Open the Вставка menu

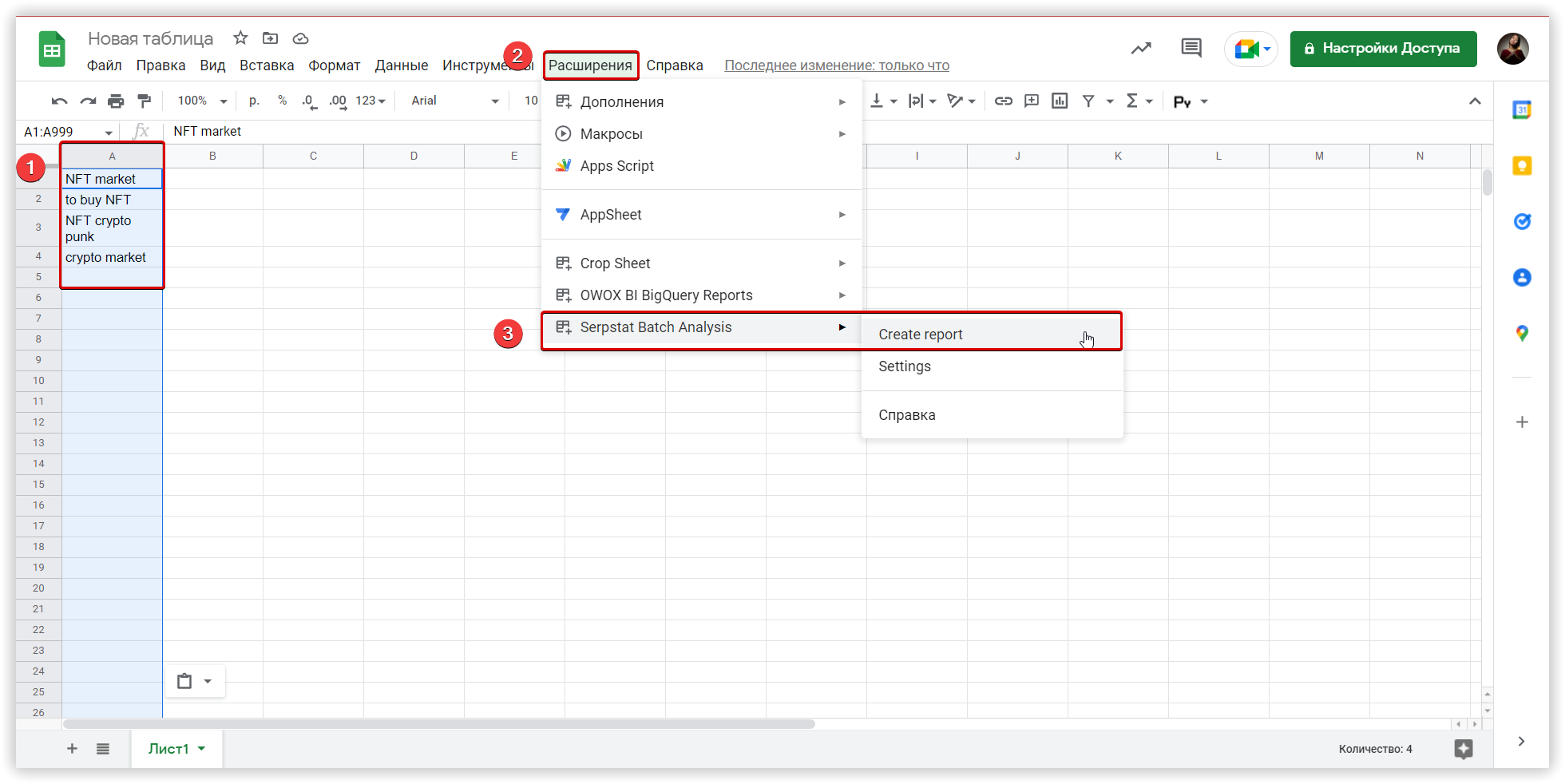click(267, 65)
